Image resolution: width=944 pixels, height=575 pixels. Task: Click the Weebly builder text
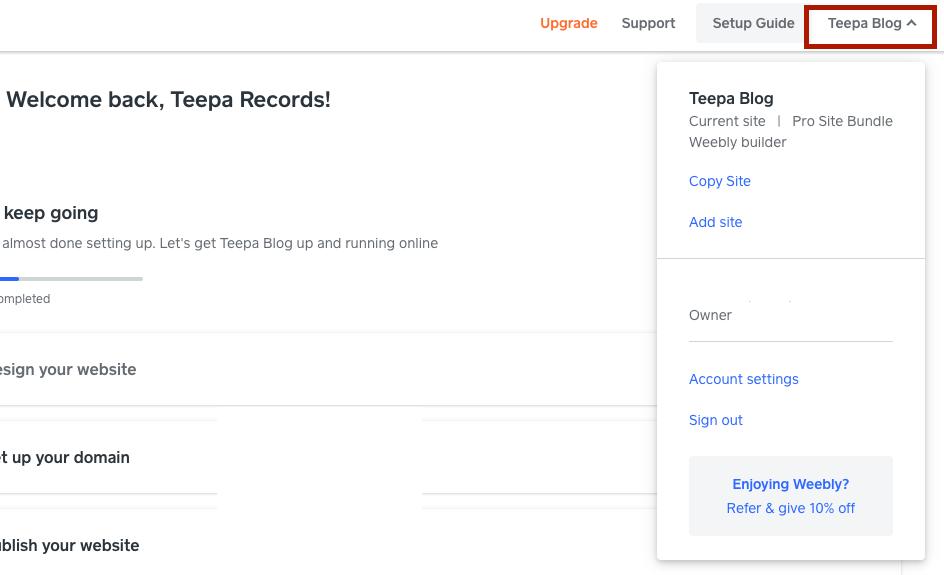[x=737, y=142]
